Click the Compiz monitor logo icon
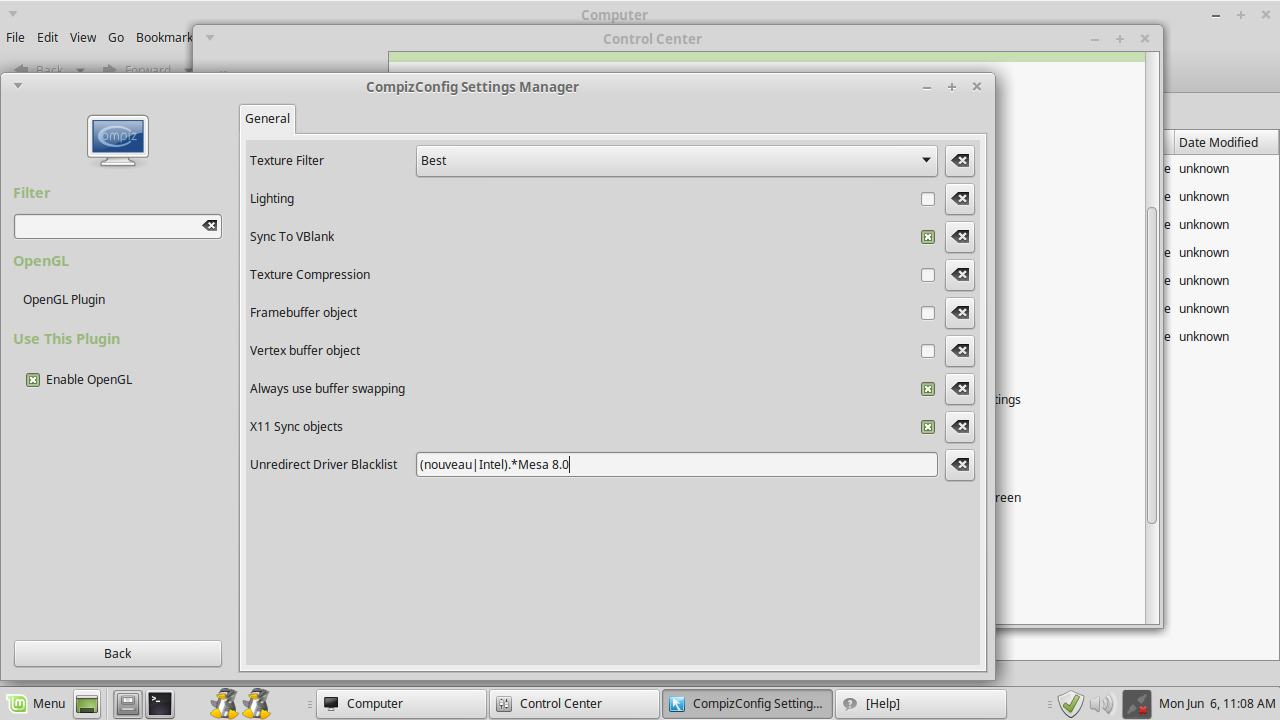 pos(118,141)
